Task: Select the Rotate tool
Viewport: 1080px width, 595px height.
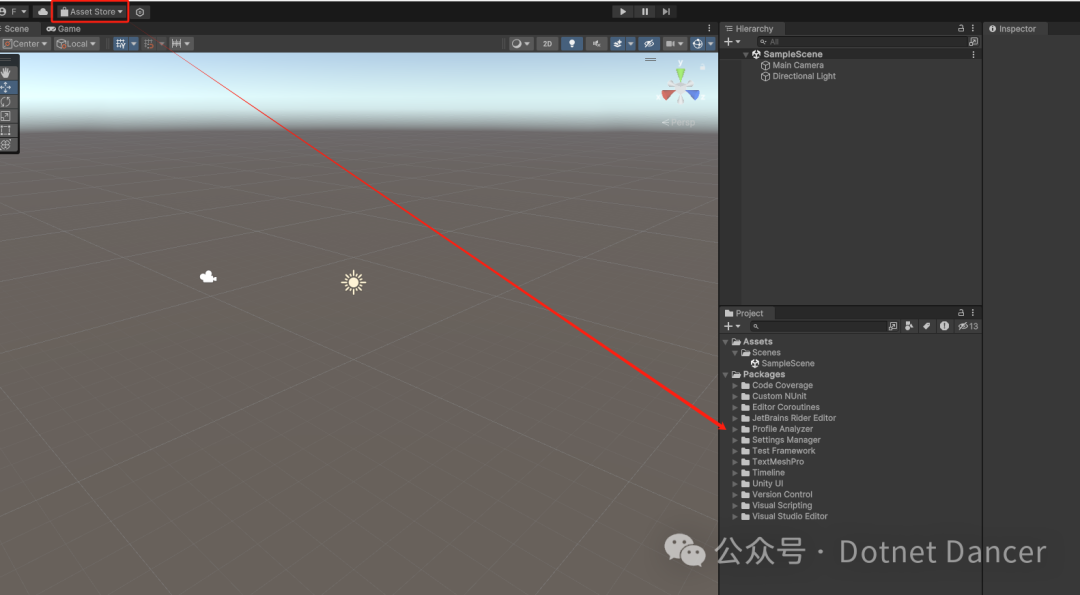Action: pyautogui.click(x=6, y=101)
